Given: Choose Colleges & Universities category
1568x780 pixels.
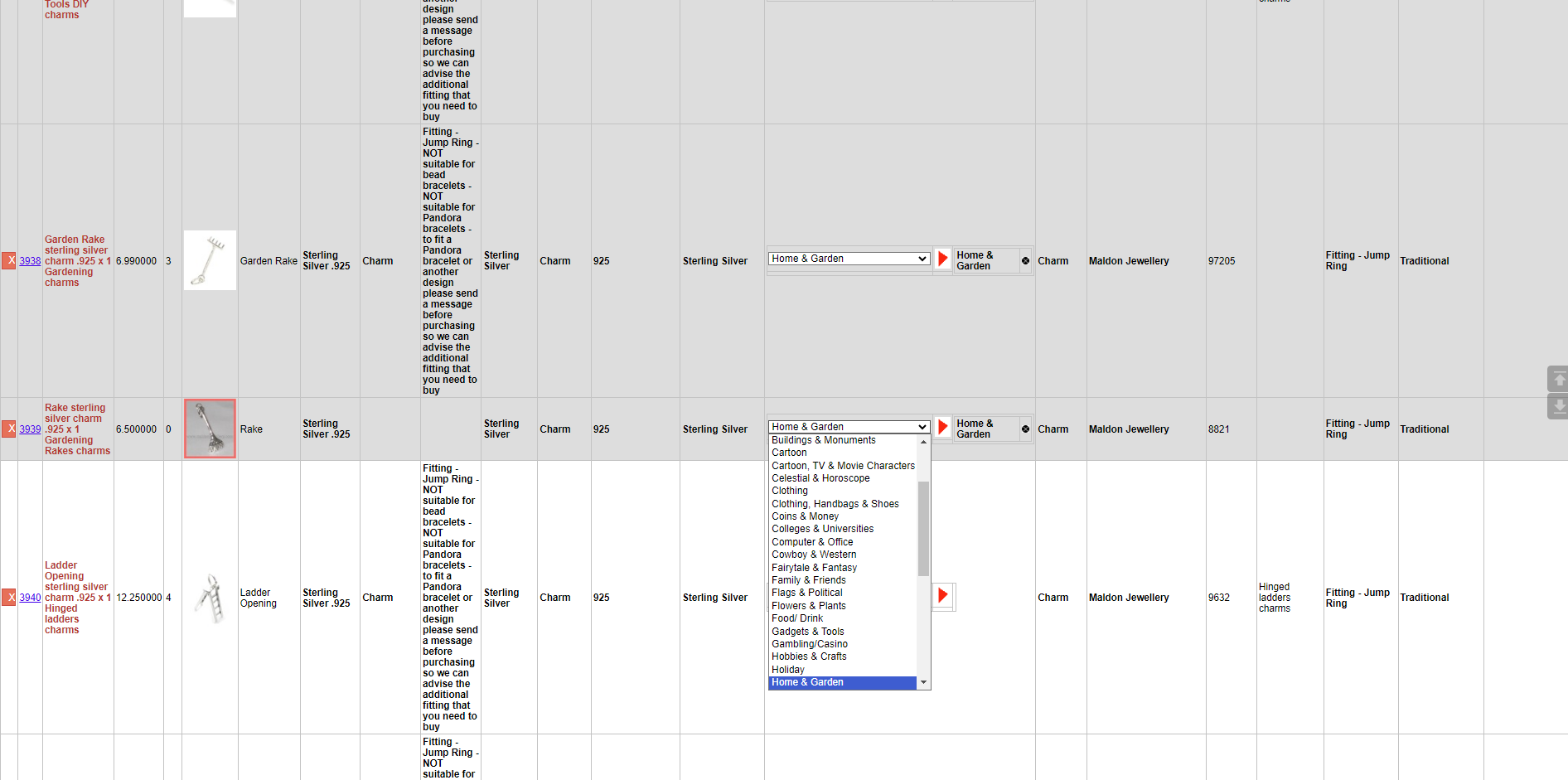Looking at the screenshot, I should pos(842,529).
